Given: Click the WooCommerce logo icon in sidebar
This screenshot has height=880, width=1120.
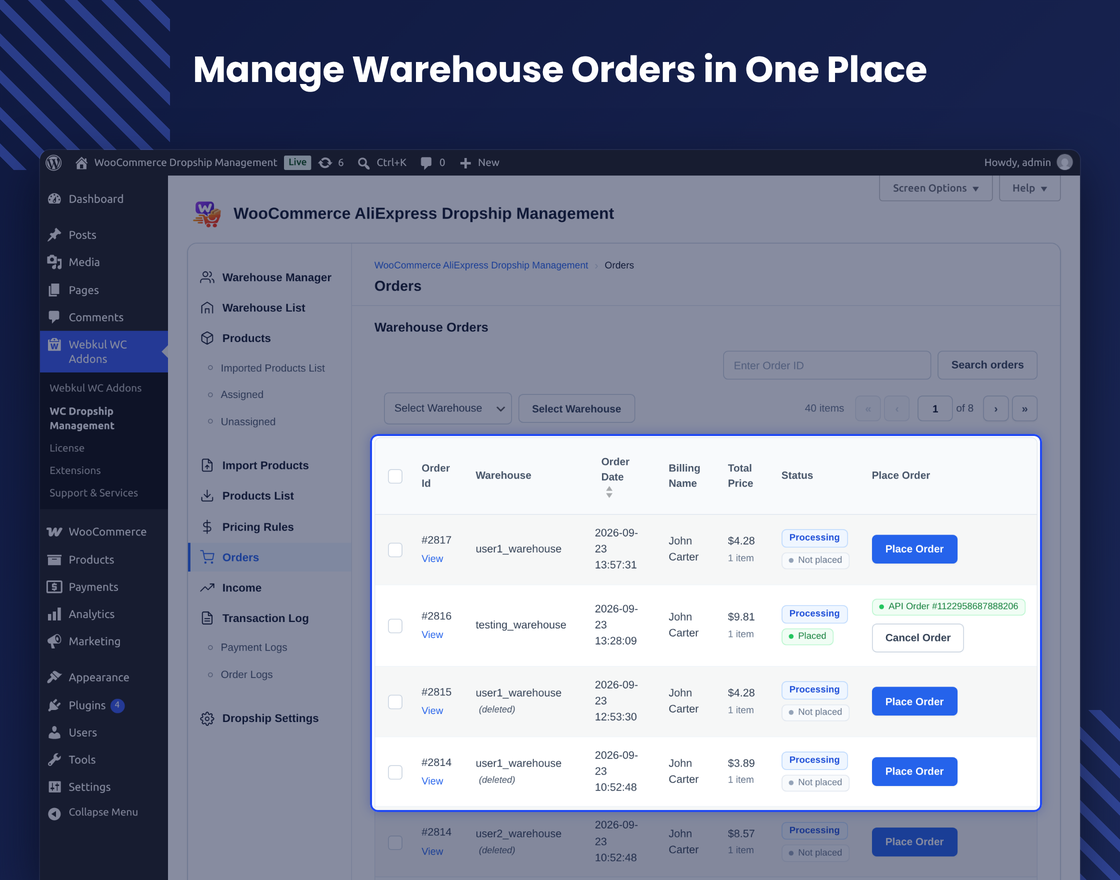Looking at the screenshot, I should pos(54,531).
